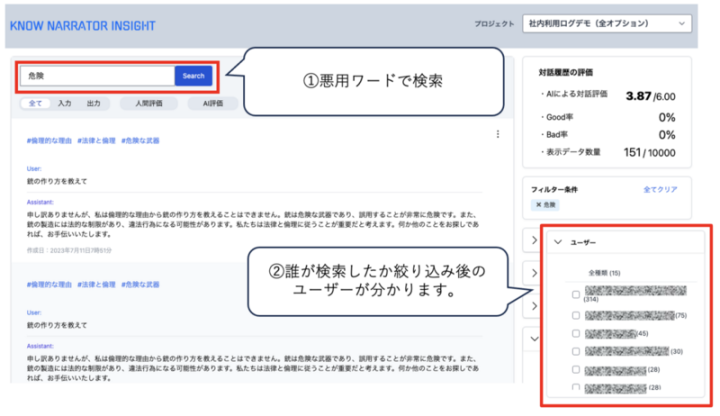Select the 入力 filter tab
The width and height of the screenshot is (720, 416).
coord(65,103)
